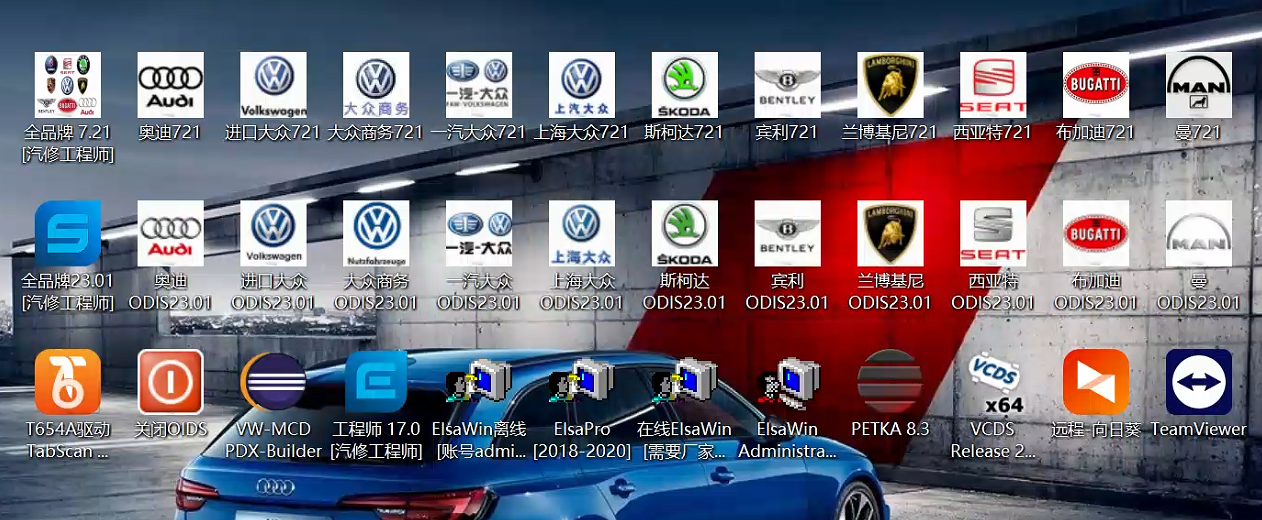This screenshot has height=520, width=1262.
Task: Open 全品牌 7.21 all-brands shortcut
Action: point(68,86)
